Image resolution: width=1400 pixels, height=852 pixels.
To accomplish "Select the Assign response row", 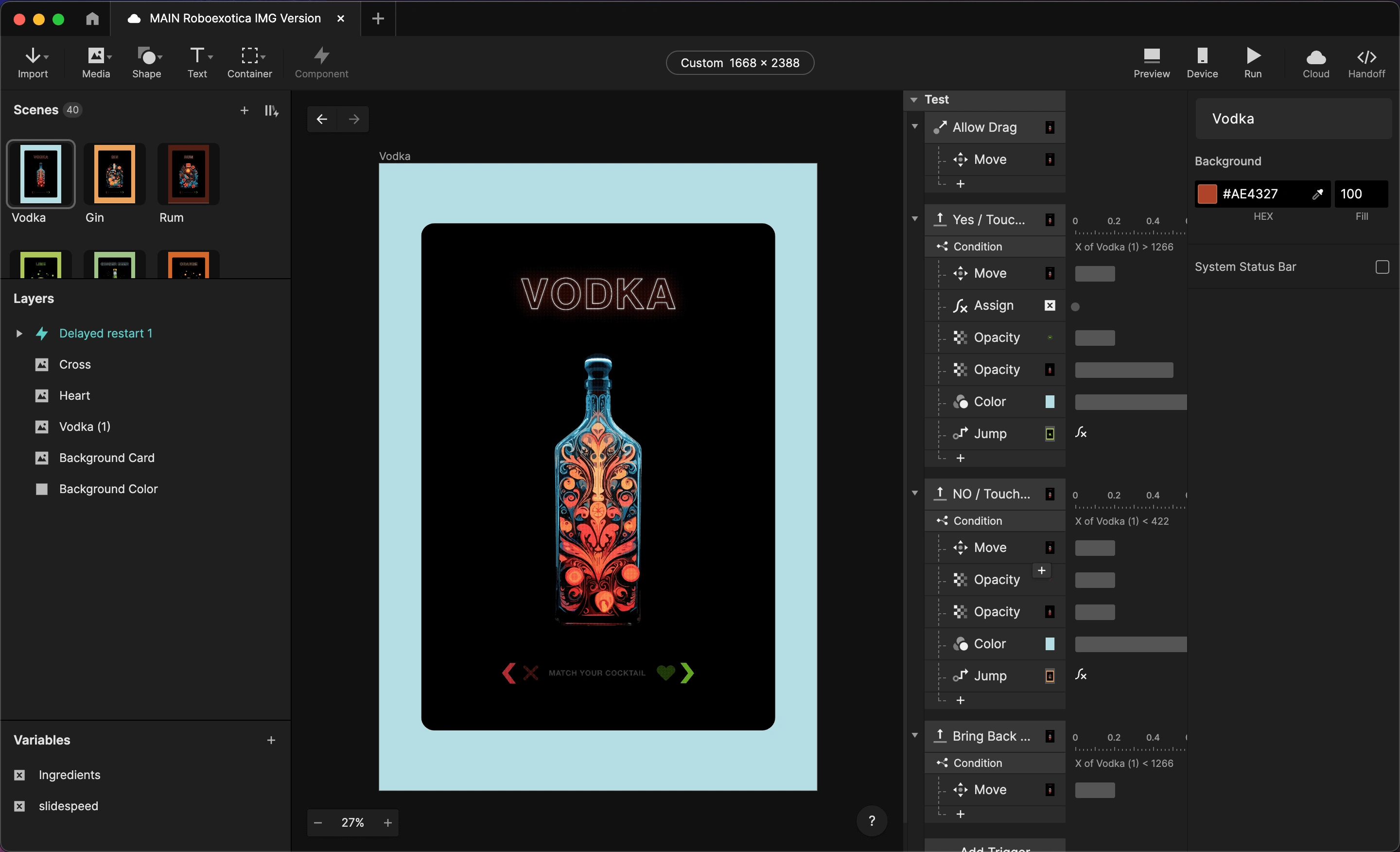I will tap(994, 306).
